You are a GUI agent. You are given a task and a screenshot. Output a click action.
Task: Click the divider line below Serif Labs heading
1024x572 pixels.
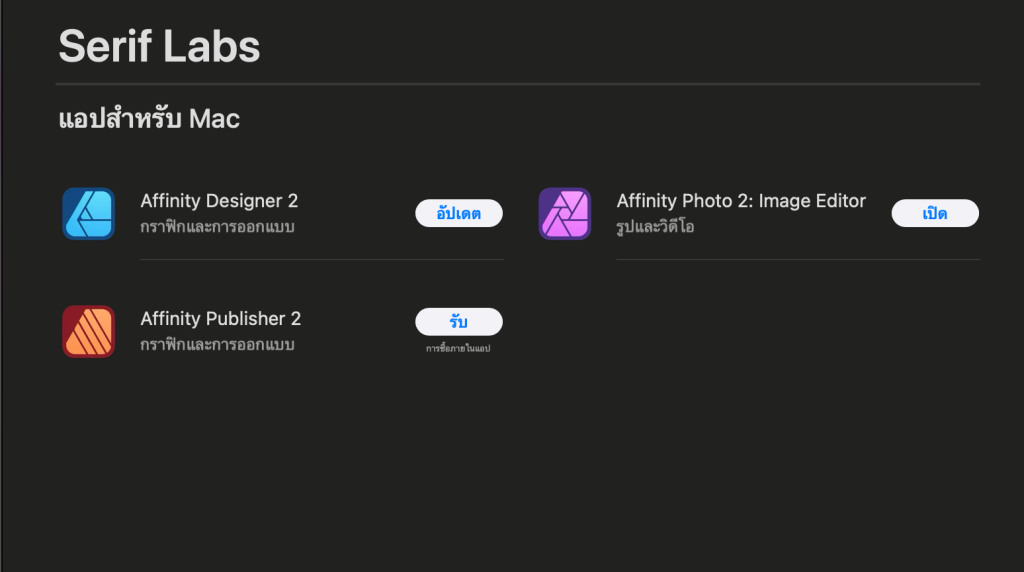click(x=518, y=84)
